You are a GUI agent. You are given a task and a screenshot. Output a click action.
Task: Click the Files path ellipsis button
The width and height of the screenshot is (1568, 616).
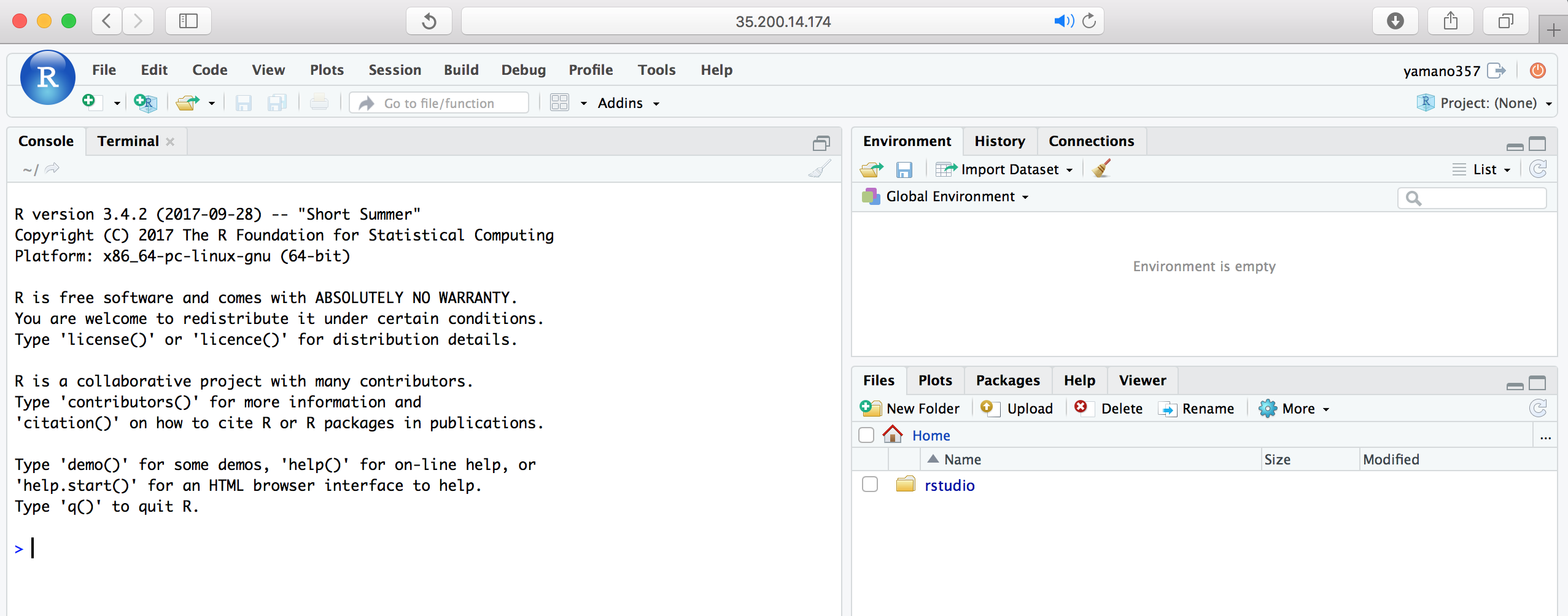coord(1546,436)
